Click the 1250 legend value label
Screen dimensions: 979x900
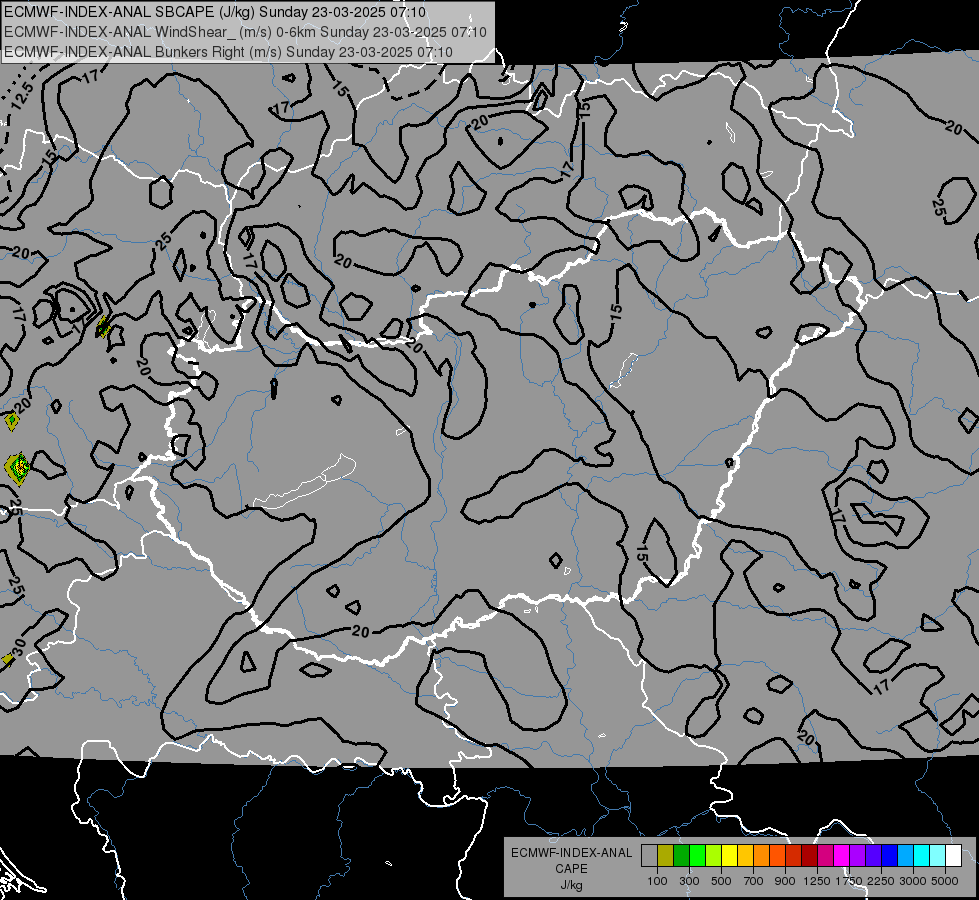pyautogui.click(x=817, y=881)
